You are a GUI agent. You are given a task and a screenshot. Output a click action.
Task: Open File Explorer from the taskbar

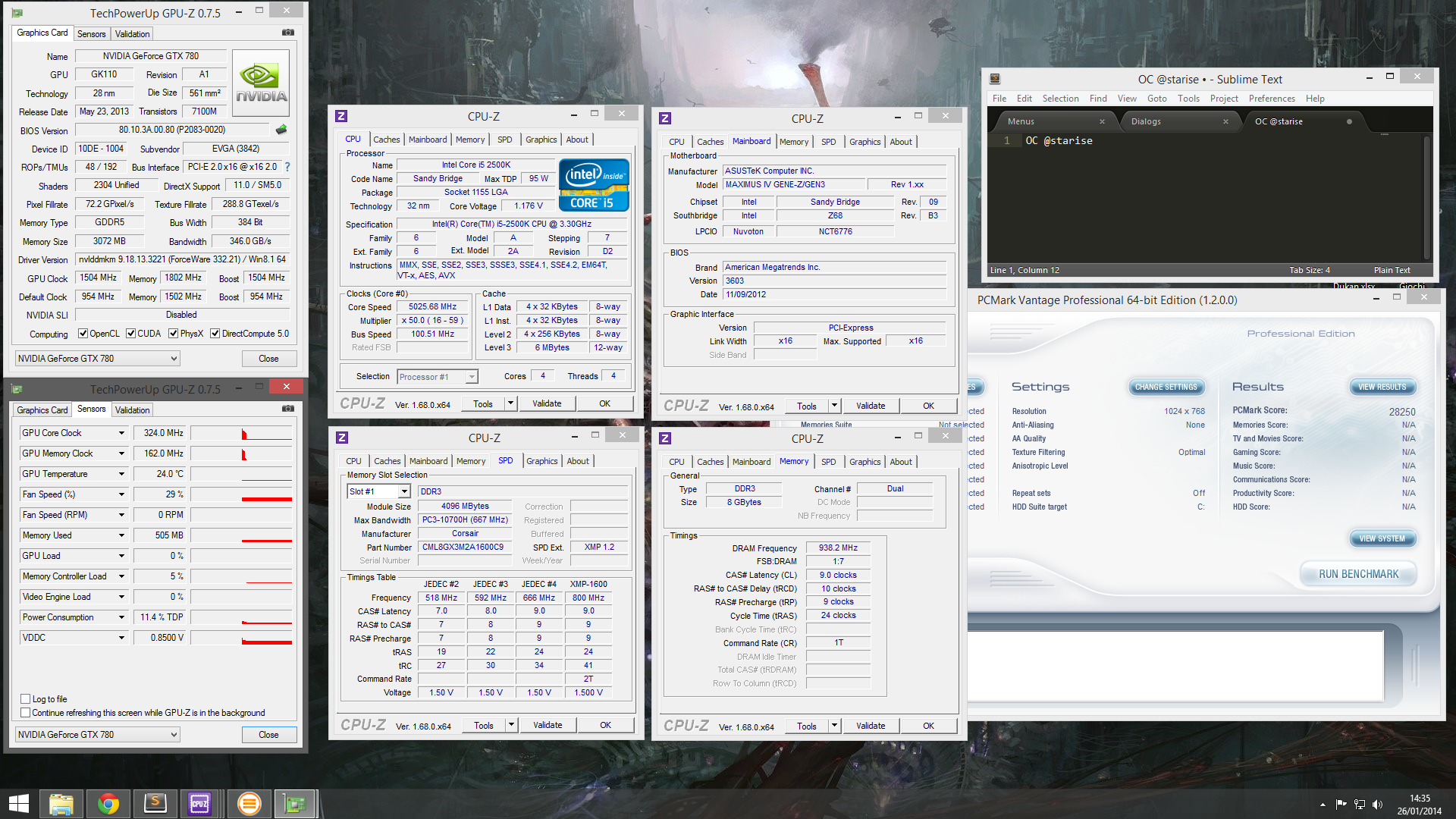coord(61,804)
